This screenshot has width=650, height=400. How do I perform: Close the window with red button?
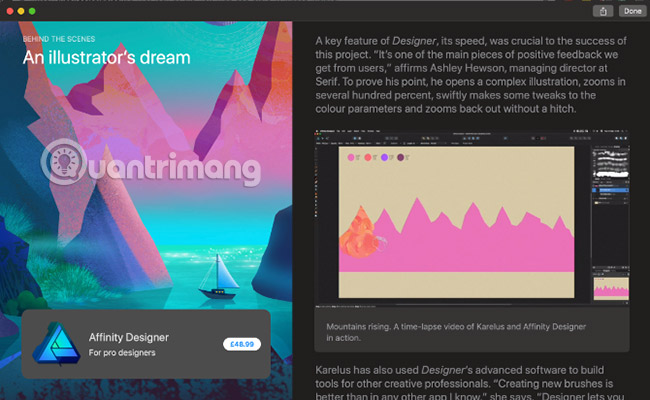click(9, 10)
